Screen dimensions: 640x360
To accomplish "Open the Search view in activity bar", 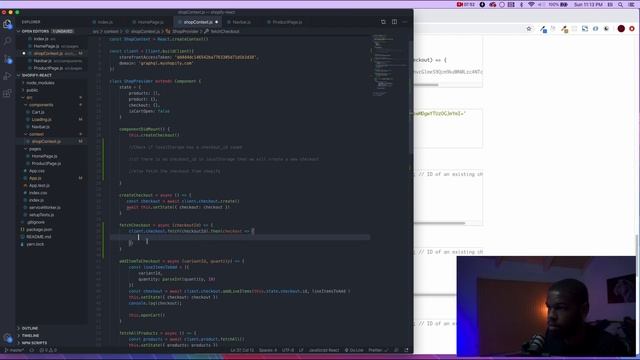I will 7,41.
